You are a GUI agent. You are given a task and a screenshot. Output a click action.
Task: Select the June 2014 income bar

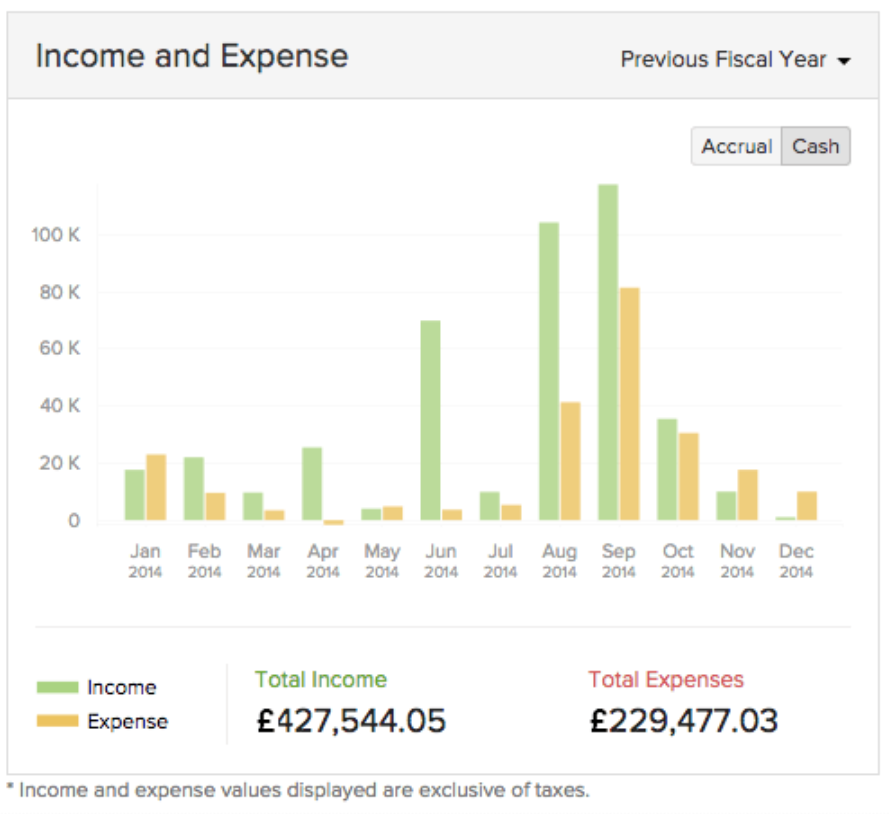click(431, 420)
